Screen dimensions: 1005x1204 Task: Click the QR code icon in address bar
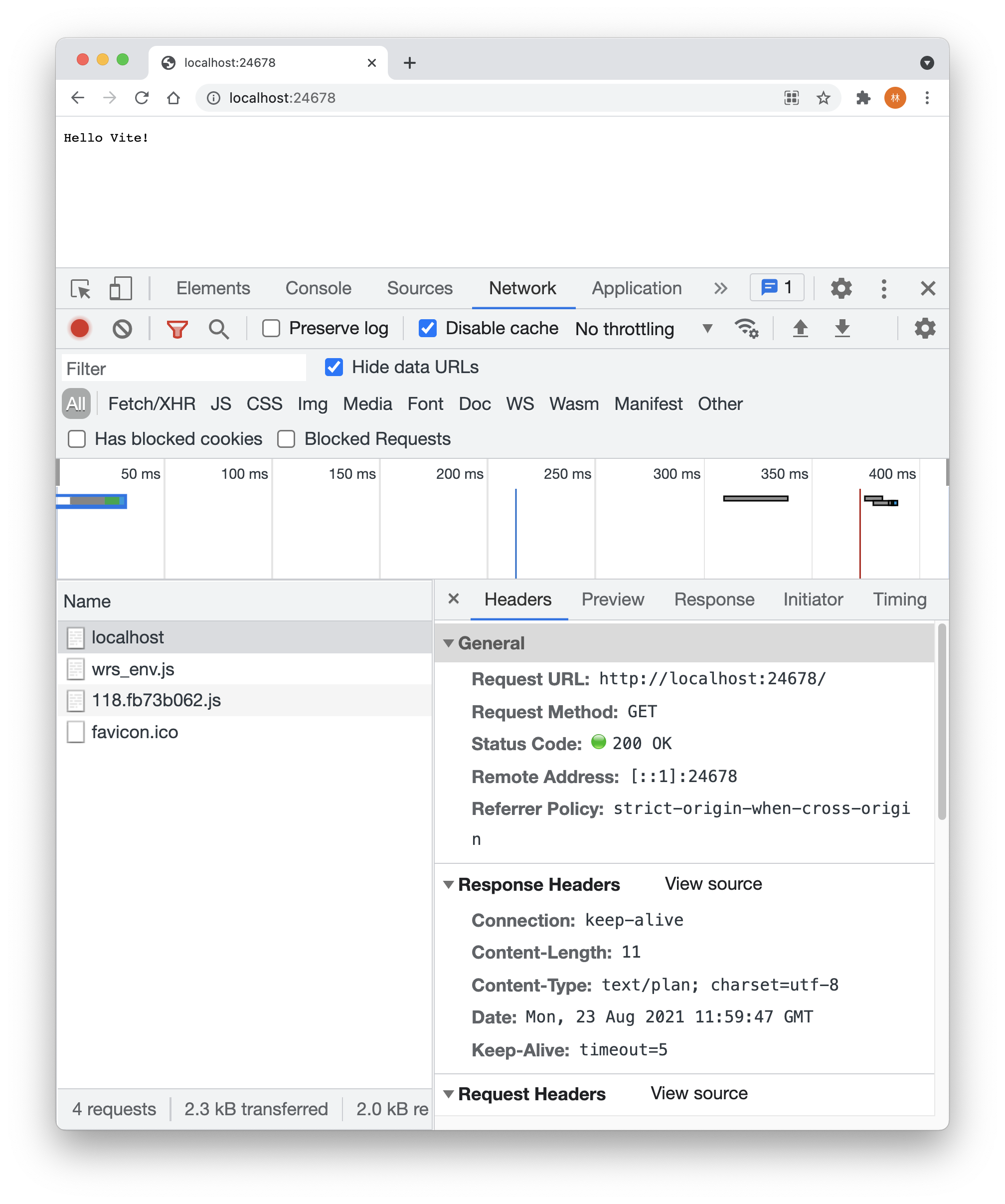tap(791, 98)
